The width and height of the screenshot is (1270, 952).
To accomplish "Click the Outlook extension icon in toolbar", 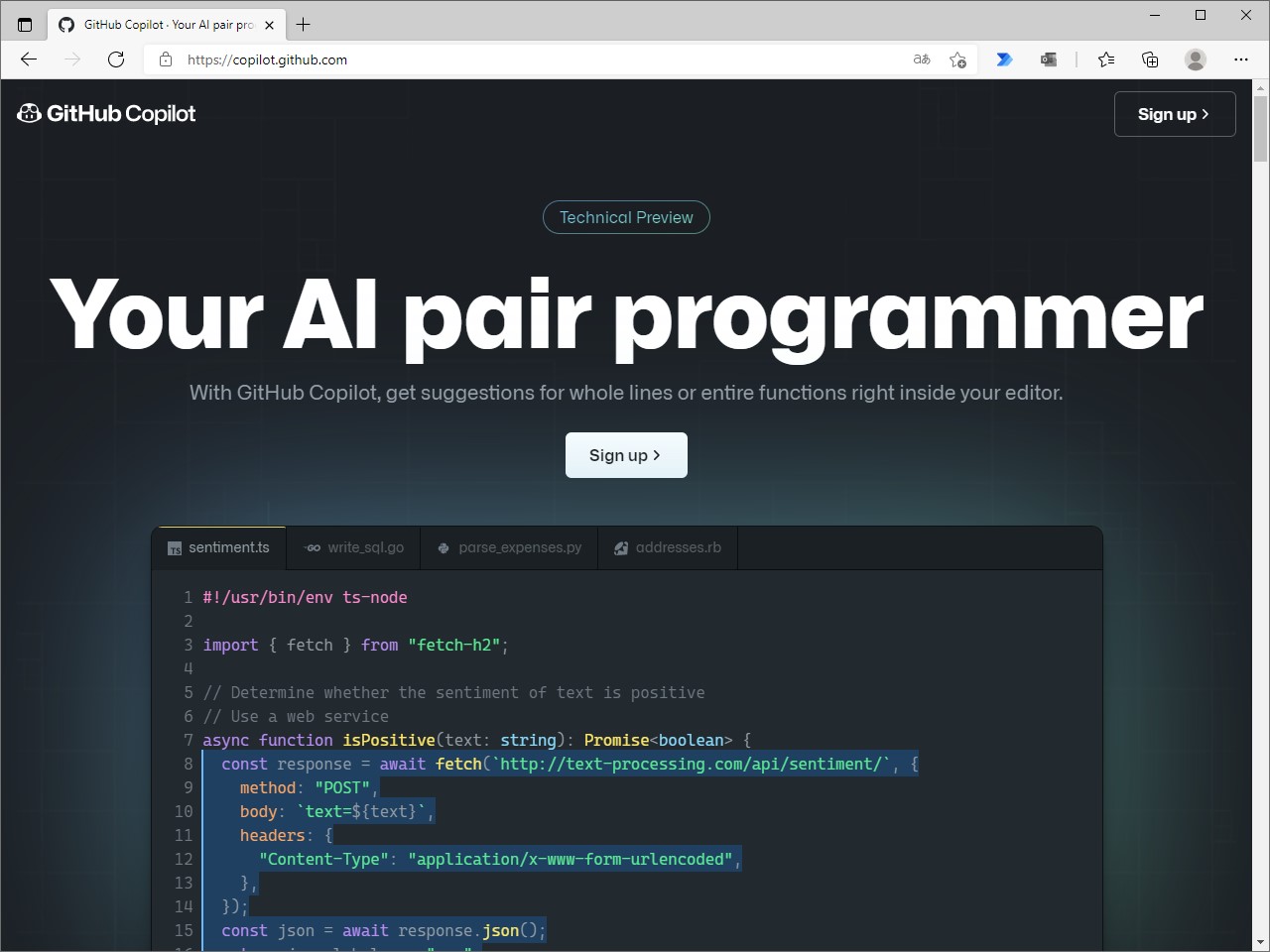I will pyautogui.click(x=1049, y=59).
